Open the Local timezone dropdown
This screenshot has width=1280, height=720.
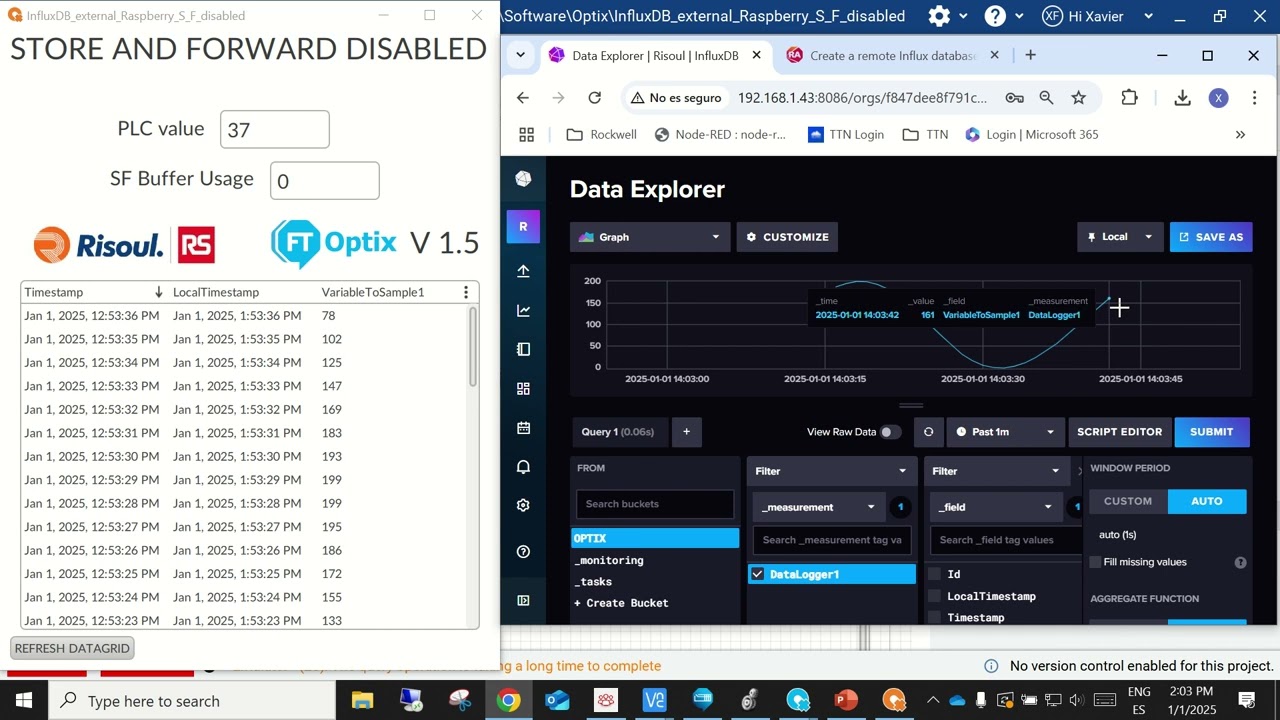pyautogui.click(x=1119, y=237)
